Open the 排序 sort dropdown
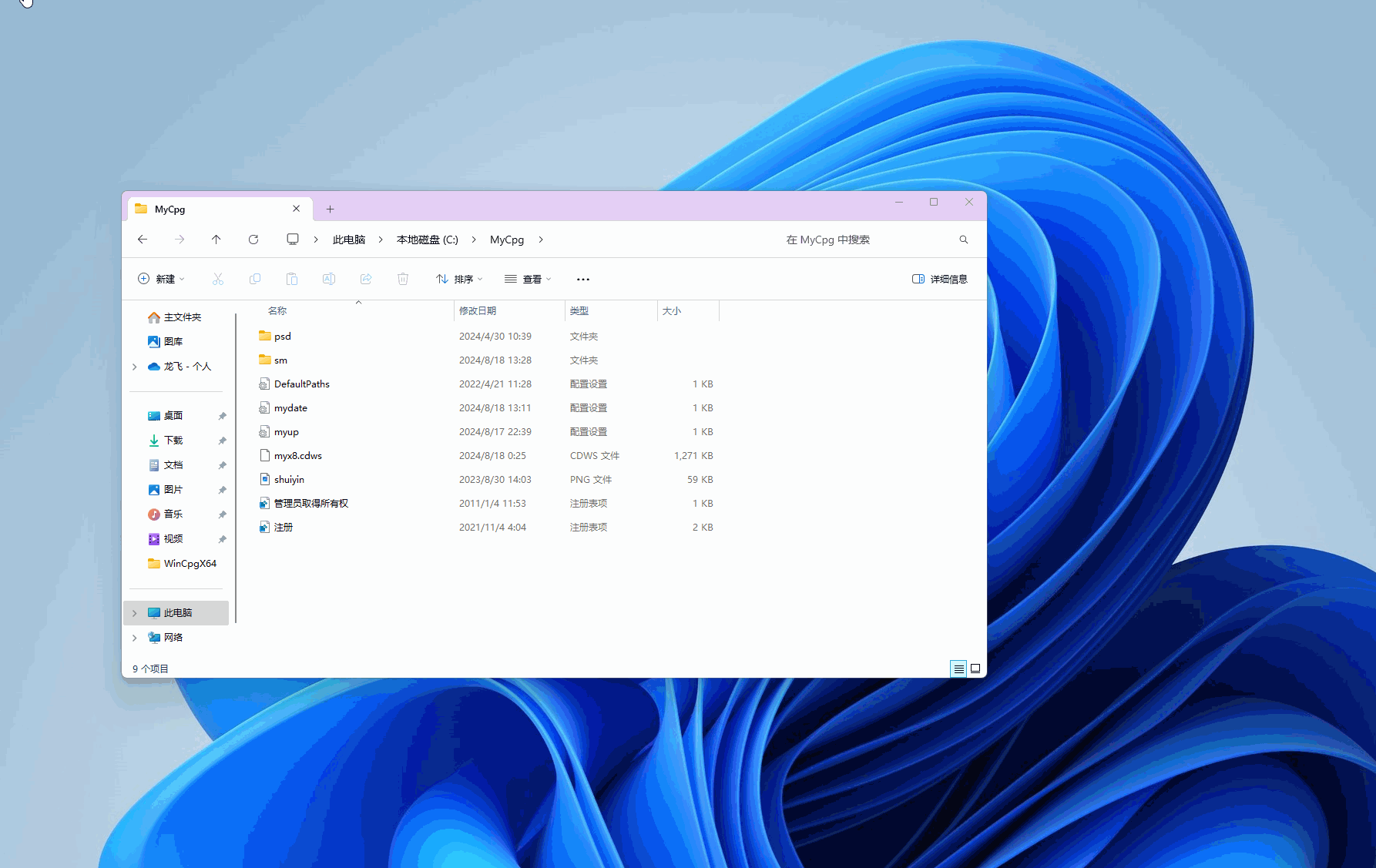 click(x=459, y=279)
